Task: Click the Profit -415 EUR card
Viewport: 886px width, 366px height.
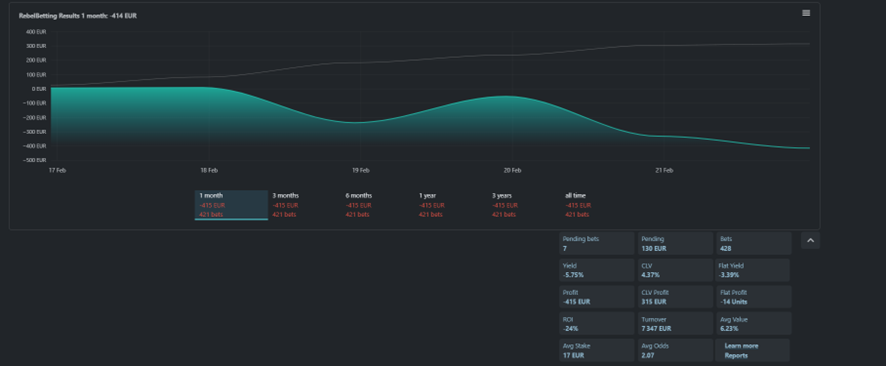Action: 597,297
